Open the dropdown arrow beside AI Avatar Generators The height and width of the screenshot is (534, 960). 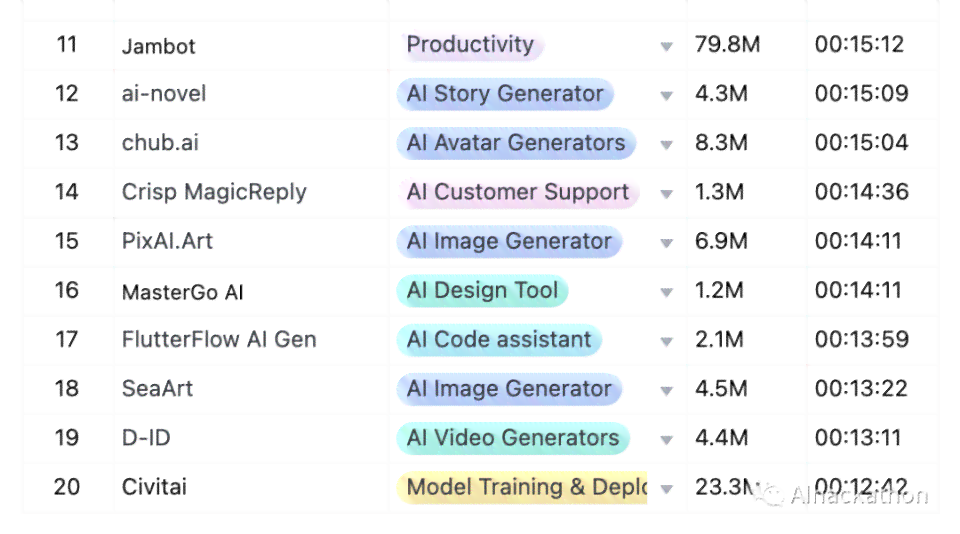pyautogui.click(x=667, y=145)
